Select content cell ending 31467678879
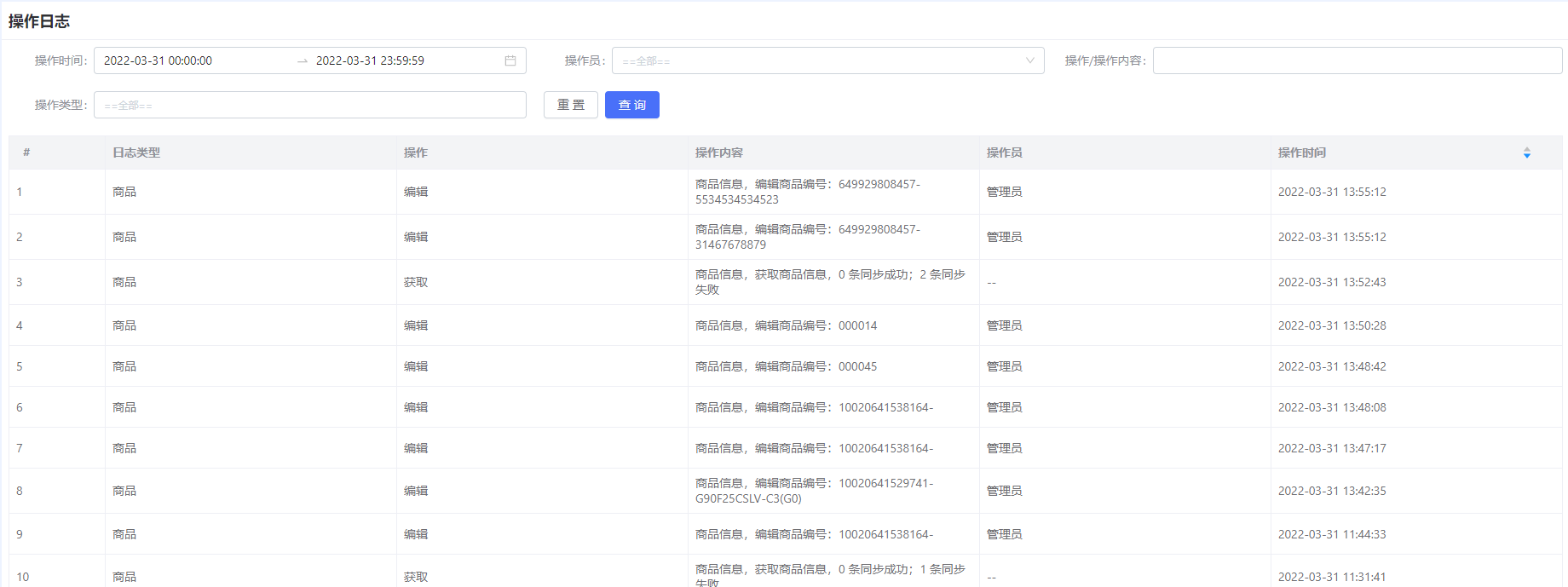 click(x=833, y=237)
